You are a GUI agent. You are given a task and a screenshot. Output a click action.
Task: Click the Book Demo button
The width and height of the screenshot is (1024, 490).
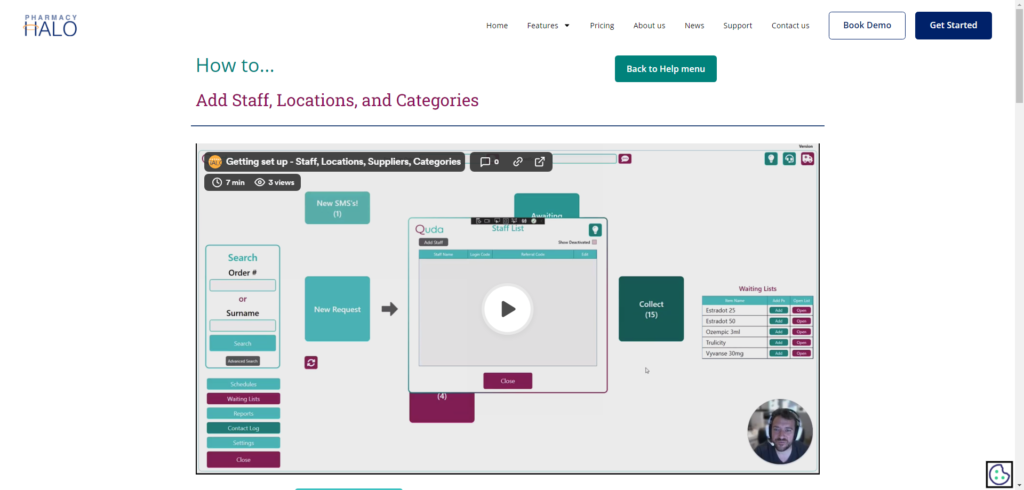pyautogui.click(x=867, y=25)
